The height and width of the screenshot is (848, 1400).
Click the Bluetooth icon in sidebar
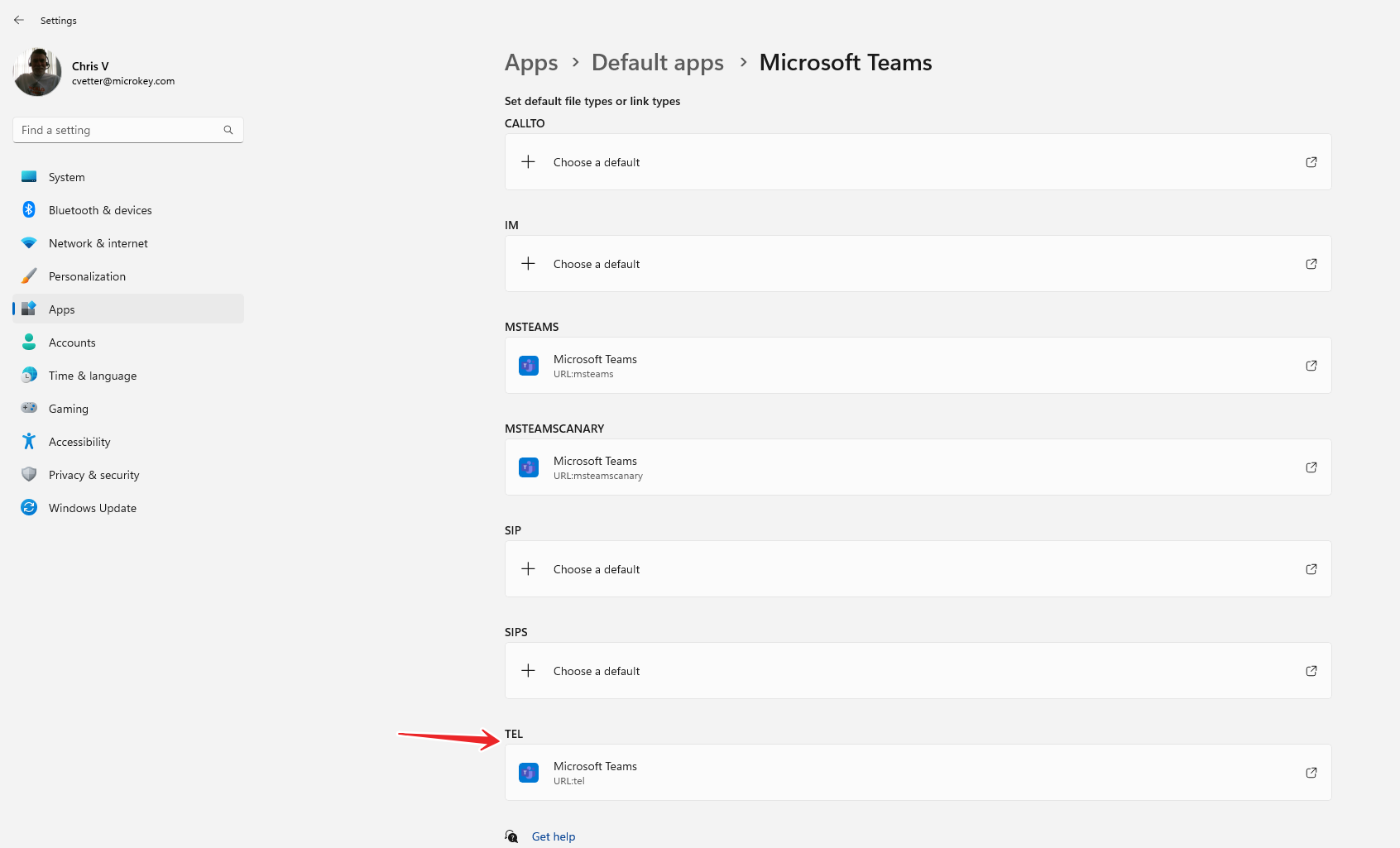[x=29, y=209]
